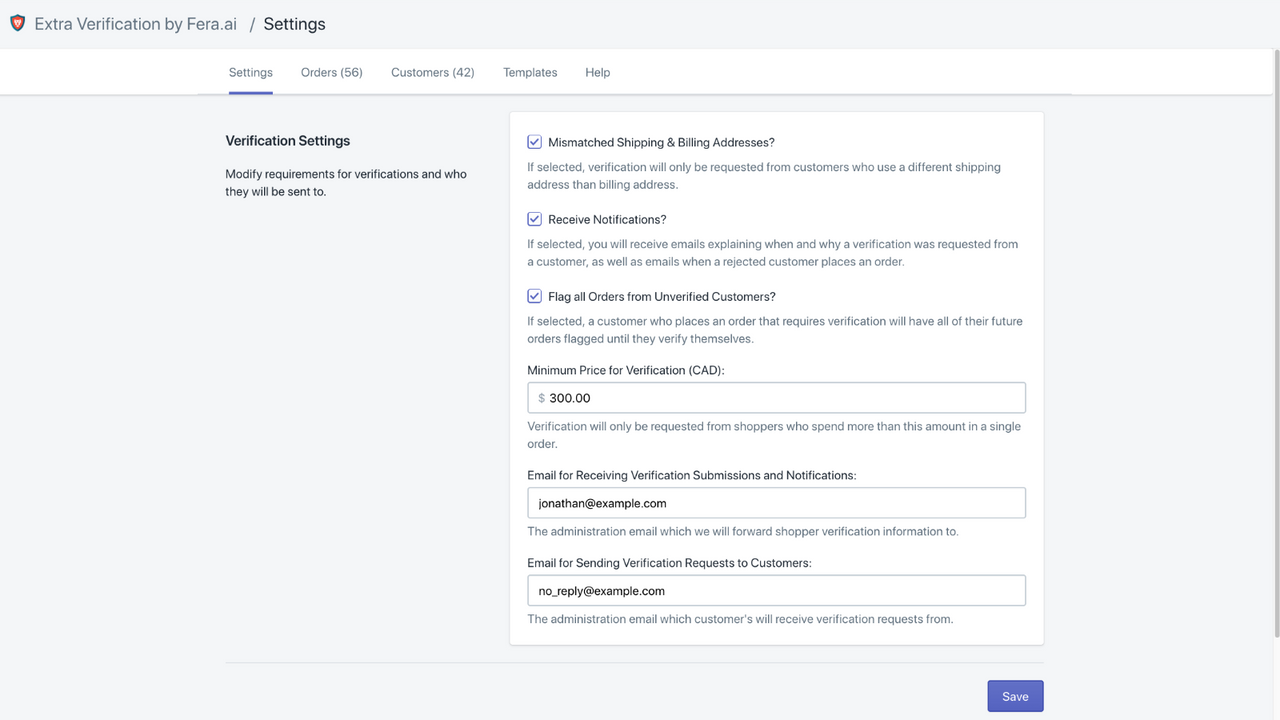Open the Customers (42) tab
The height and width of the screenshot is (720, 1280).
coord(433,72)
